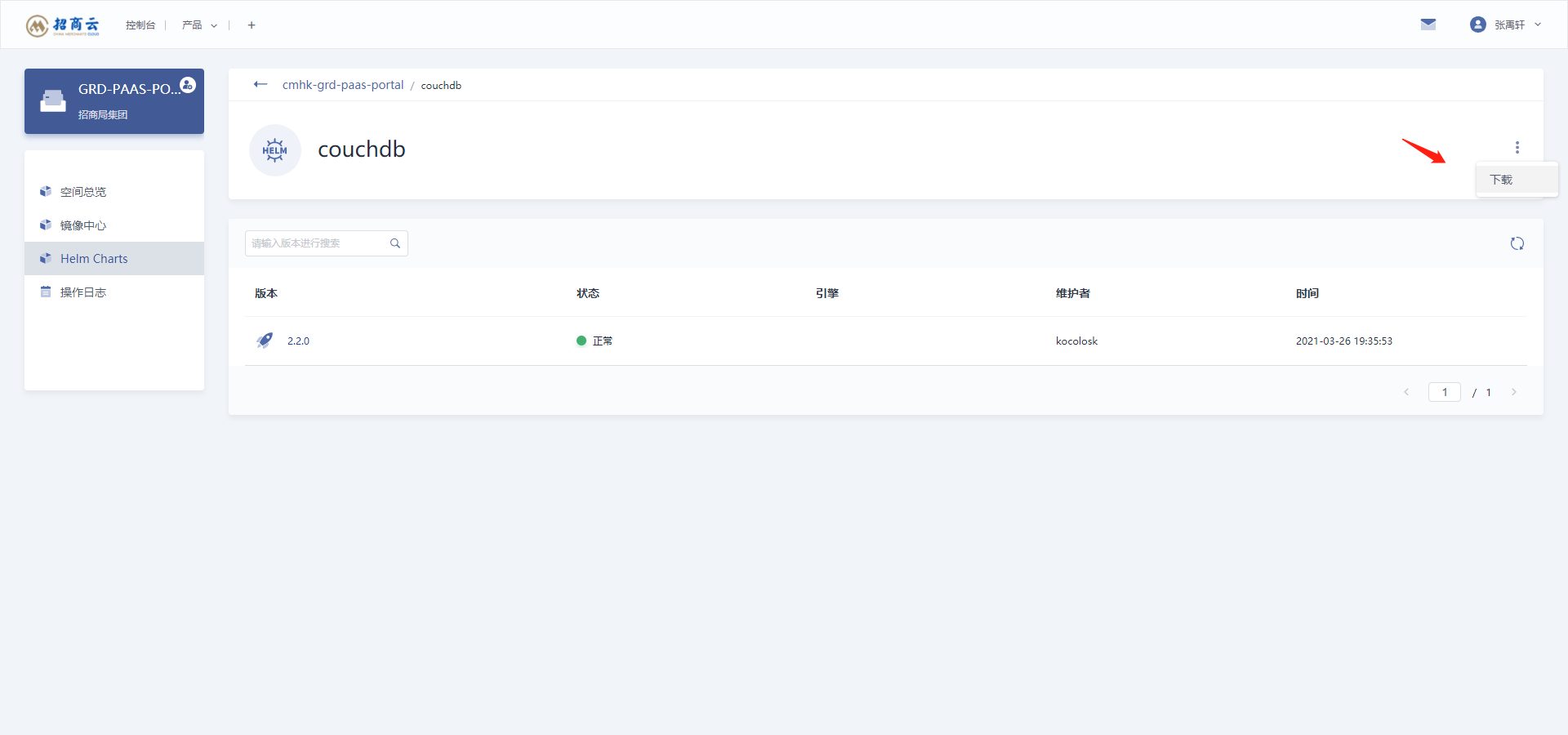This screenshot has width=1568, height=735.
Task: Go back using the left arrow
Action: click(261, 84)
